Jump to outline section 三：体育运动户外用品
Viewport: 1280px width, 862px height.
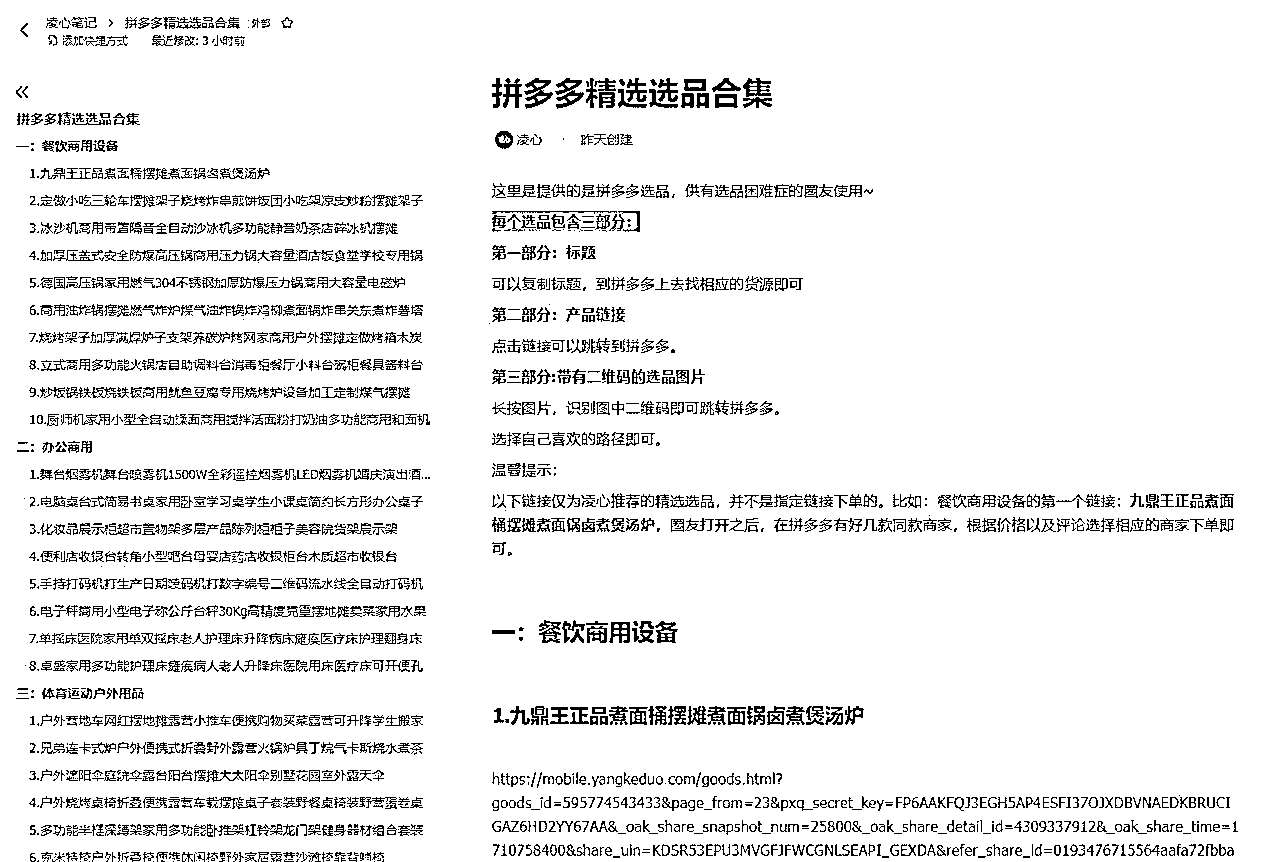80,693
